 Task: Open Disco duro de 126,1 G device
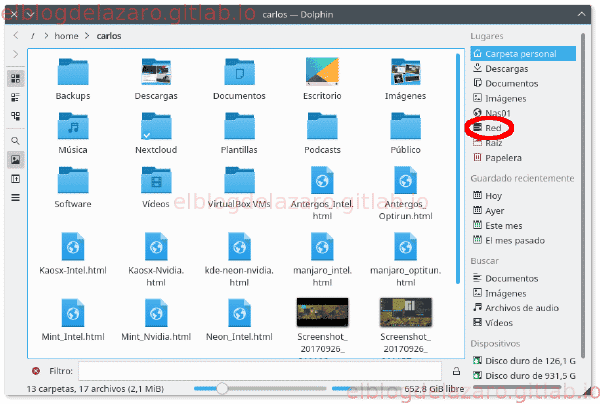point(523,360)
